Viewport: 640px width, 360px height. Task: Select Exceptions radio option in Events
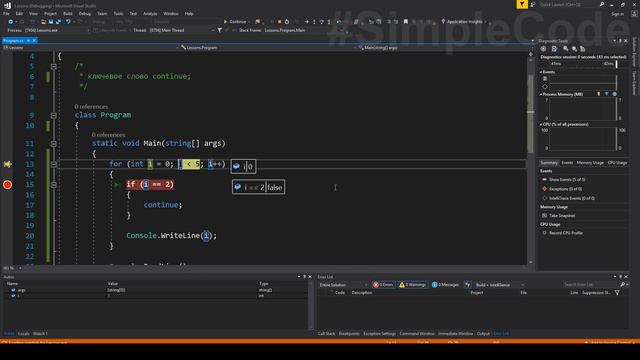(x=544, y=189)
